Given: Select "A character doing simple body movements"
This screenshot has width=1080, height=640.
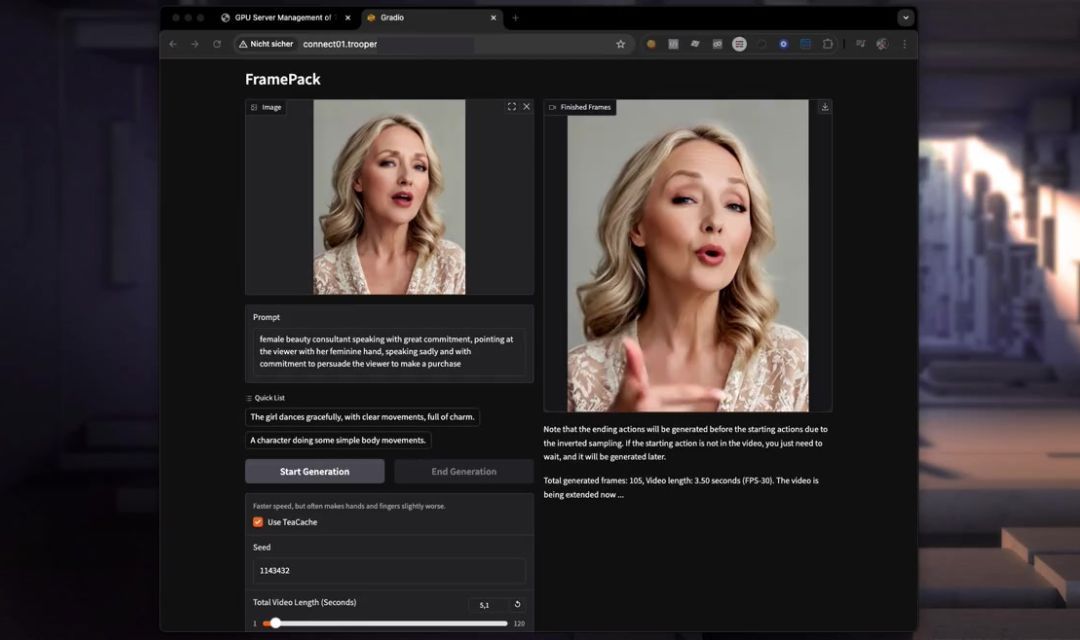Looking at the screenshot, I should tap(338, 440).
